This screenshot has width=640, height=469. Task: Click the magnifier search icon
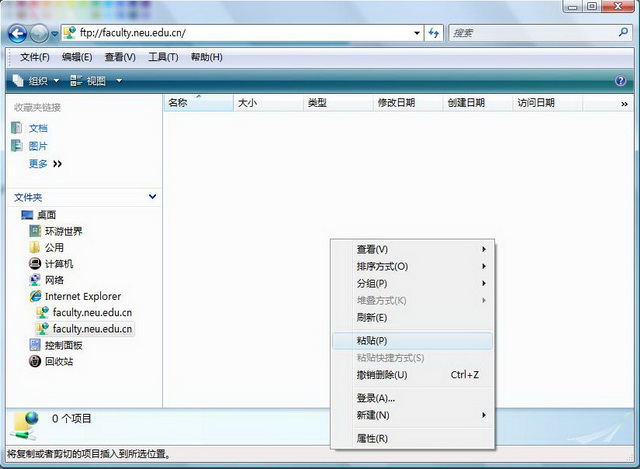click(x=623, y=32)
